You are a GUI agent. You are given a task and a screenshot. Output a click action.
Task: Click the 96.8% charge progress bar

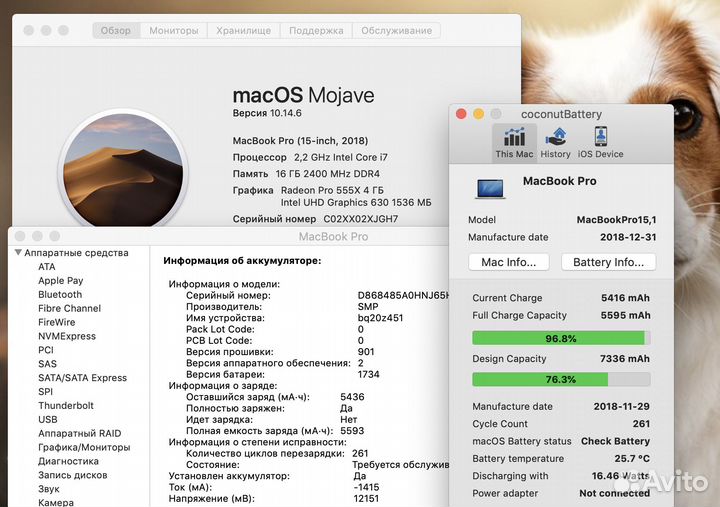(x=561, y=338)
